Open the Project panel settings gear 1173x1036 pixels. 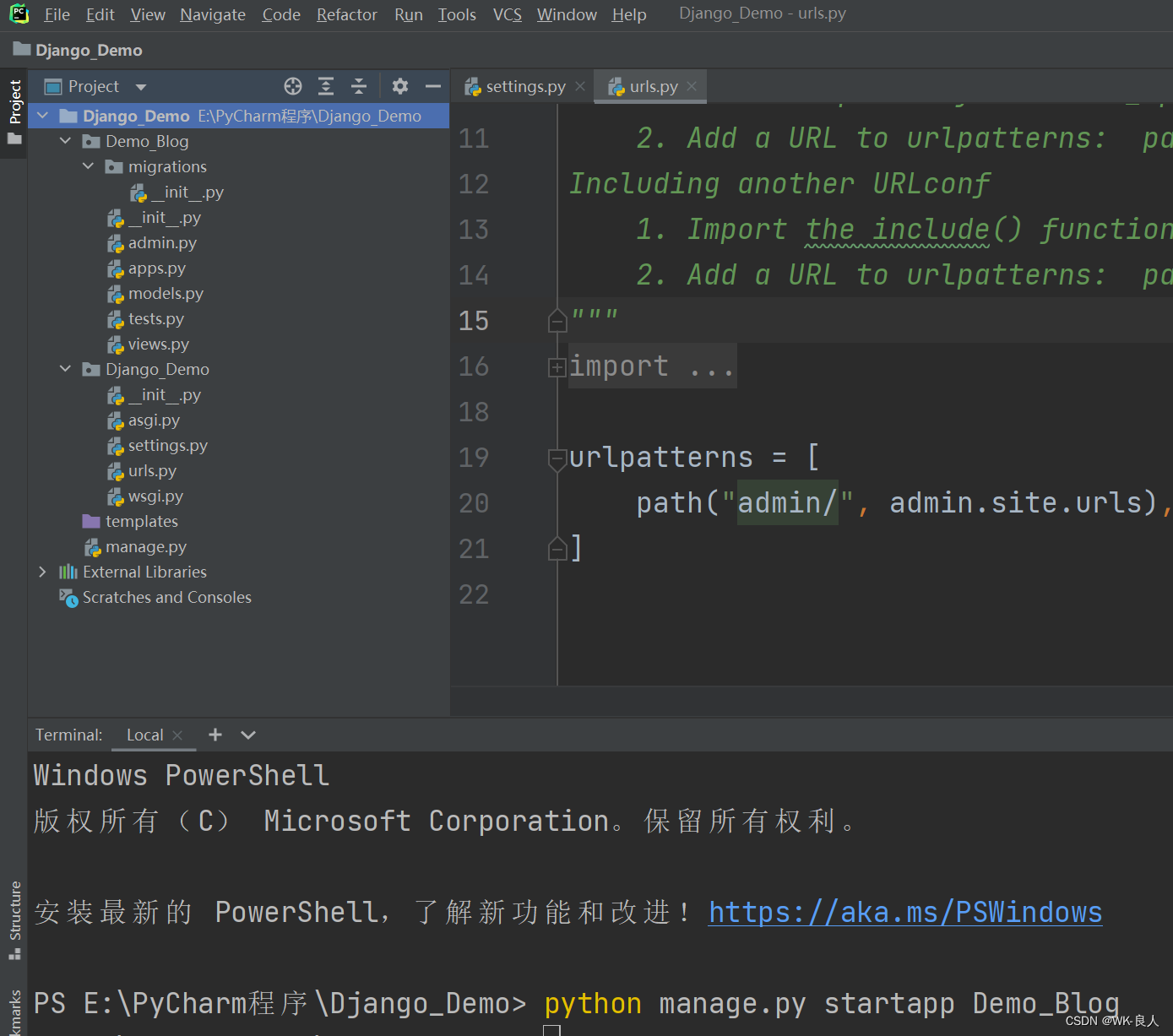point(400,86)
